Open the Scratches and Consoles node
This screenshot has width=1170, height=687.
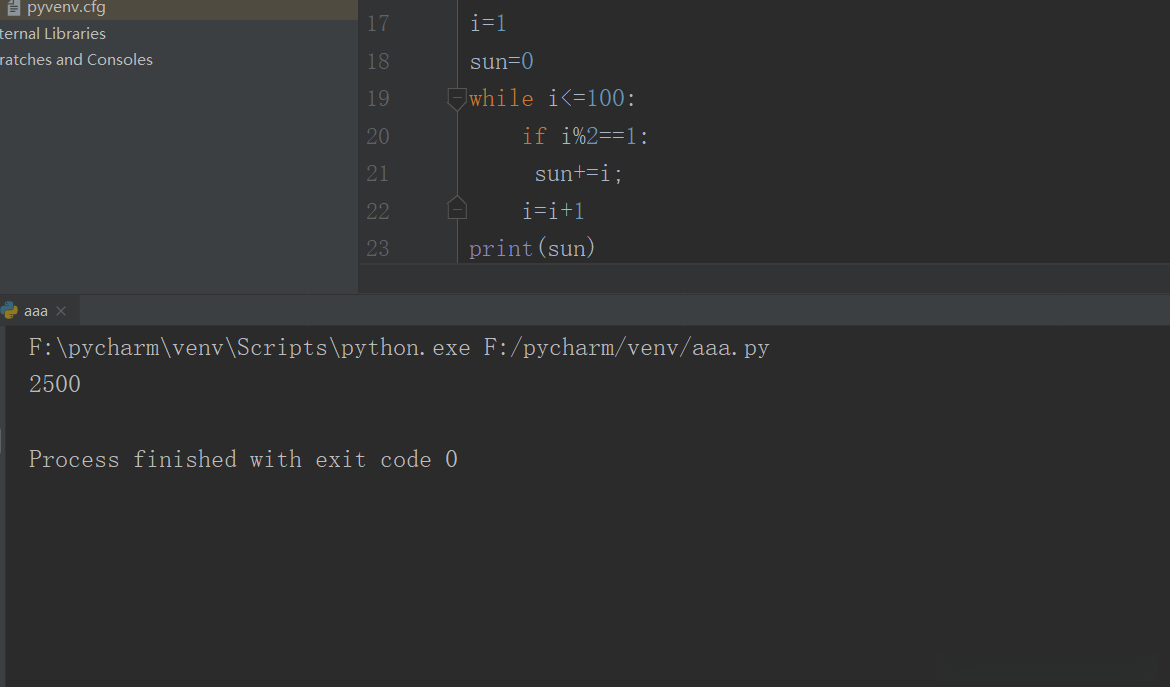[x=76, y=60]
